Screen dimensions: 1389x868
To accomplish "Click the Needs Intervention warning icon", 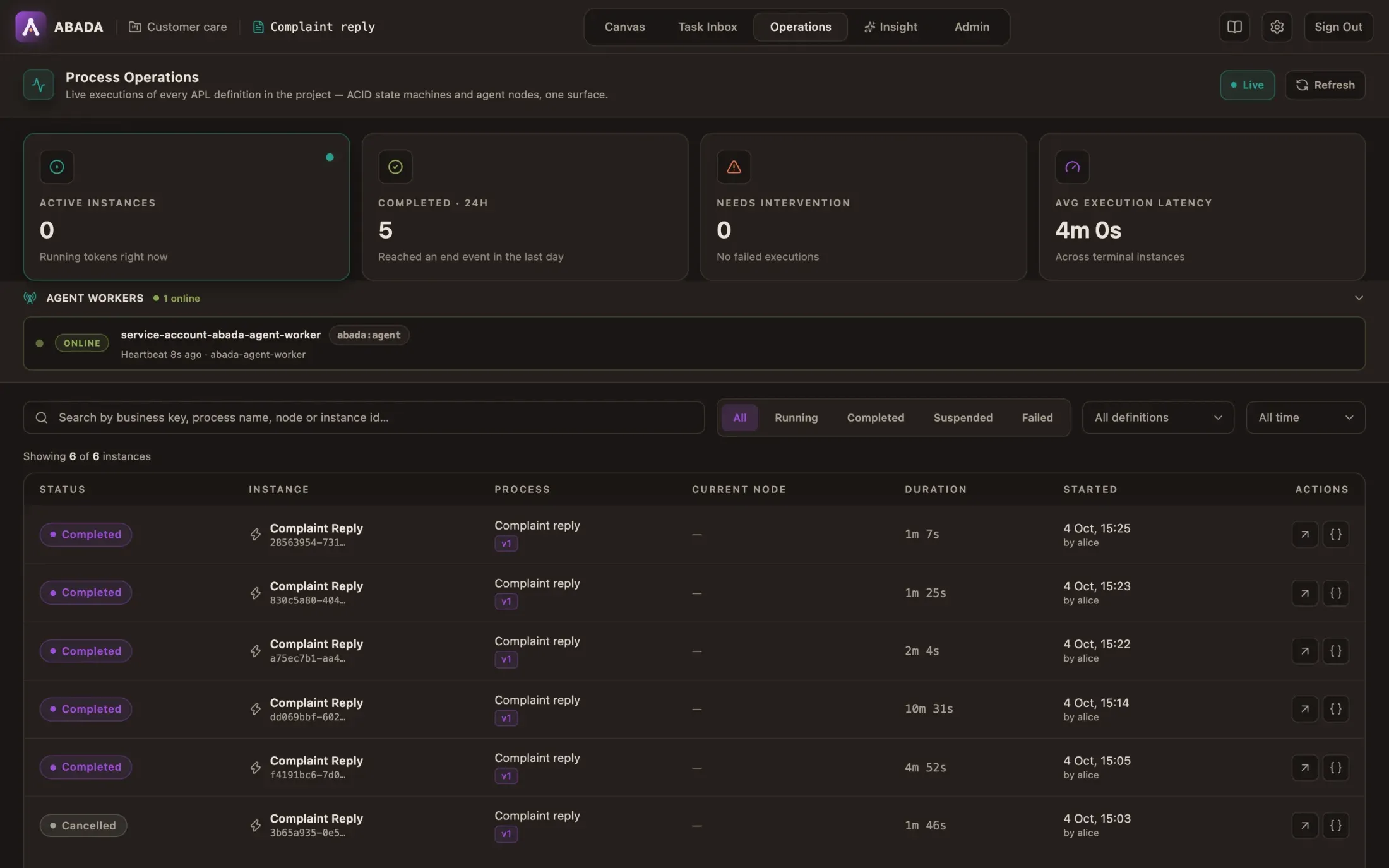I will 734,167.
